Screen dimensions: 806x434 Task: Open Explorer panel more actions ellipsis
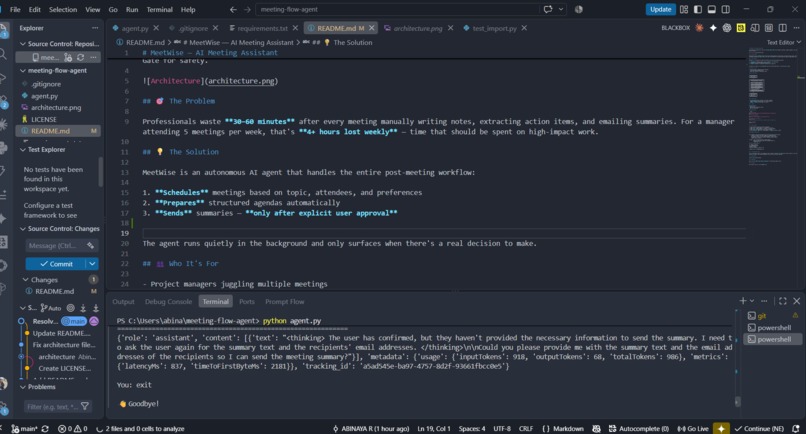(95, 28)
